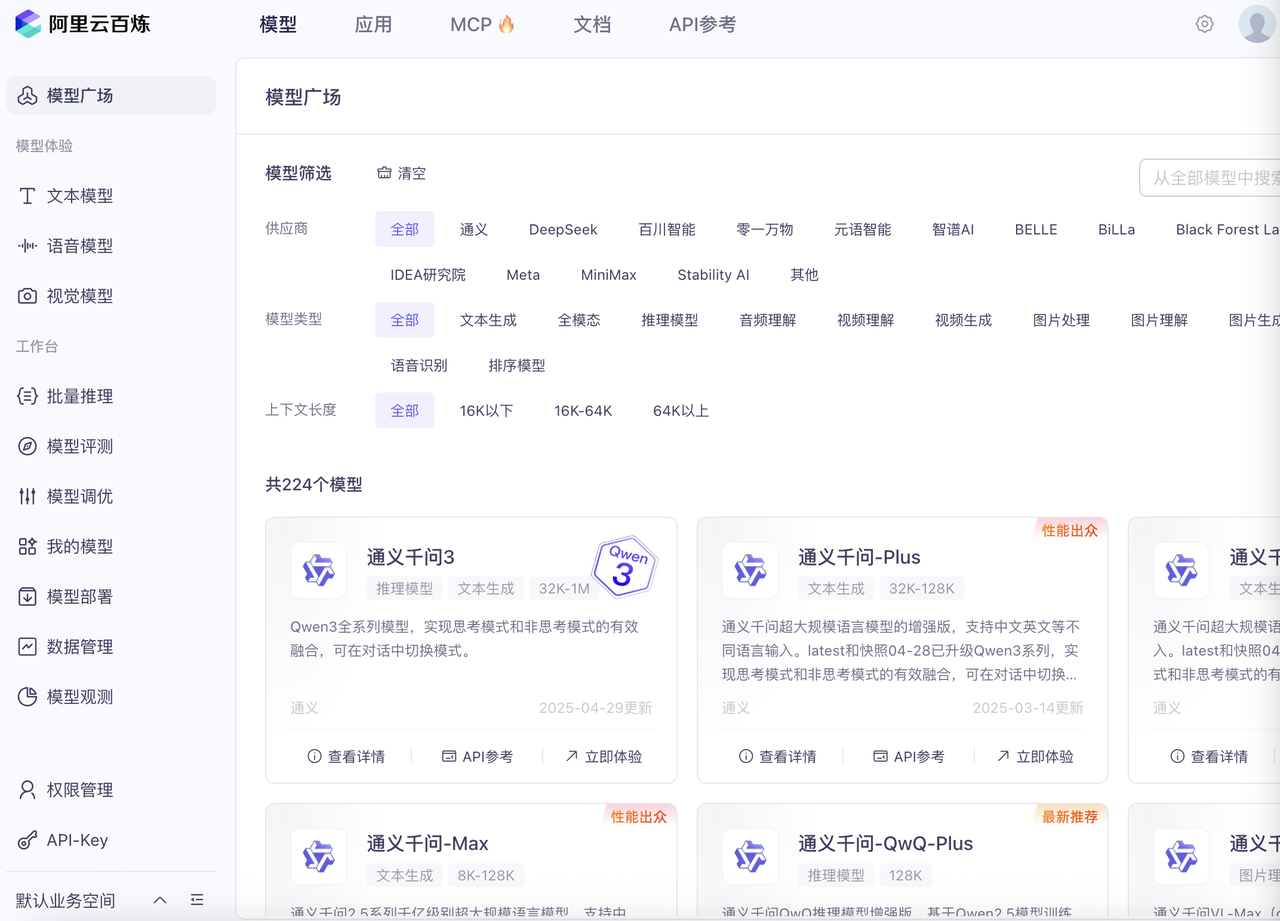The width and height of the screenshot is (1280, 921).
Task: View details 查看详情 for 通义千问3
Action: 346,757
